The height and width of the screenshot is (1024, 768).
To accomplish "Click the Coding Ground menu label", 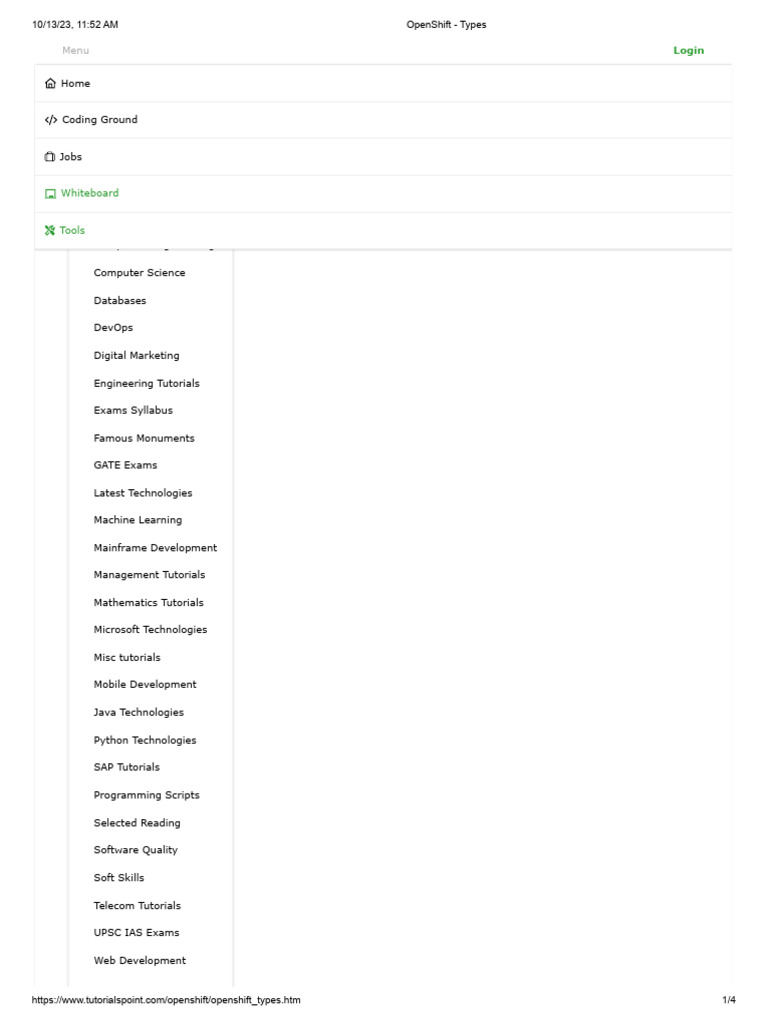I will [x=100, y=120].
